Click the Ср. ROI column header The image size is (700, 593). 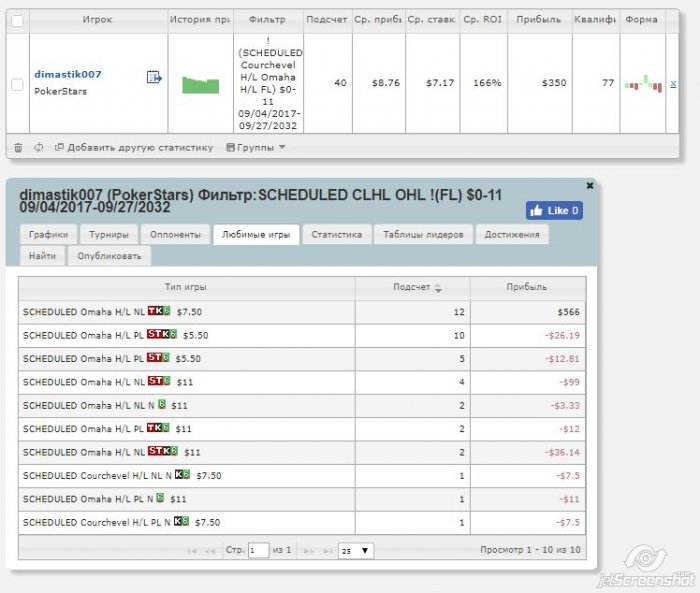483,20
